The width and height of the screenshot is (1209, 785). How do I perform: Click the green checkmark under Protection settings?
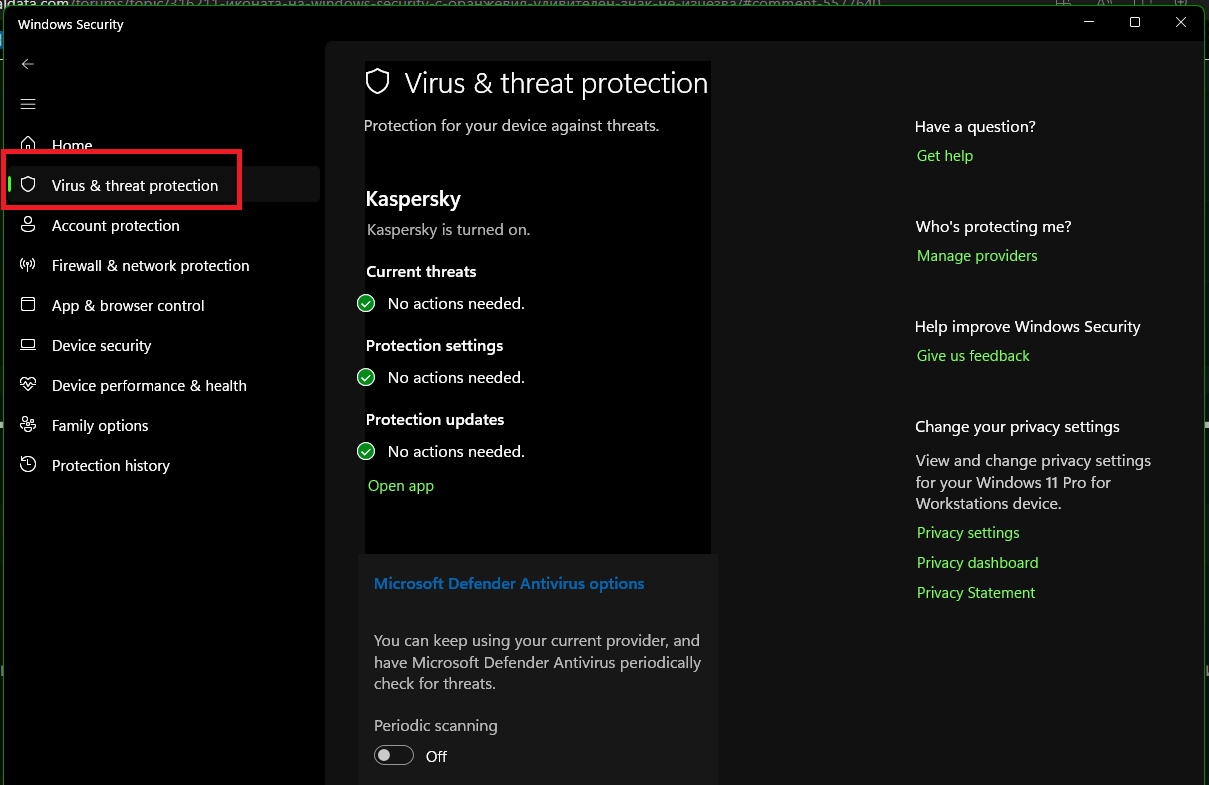tap(366, 377)
